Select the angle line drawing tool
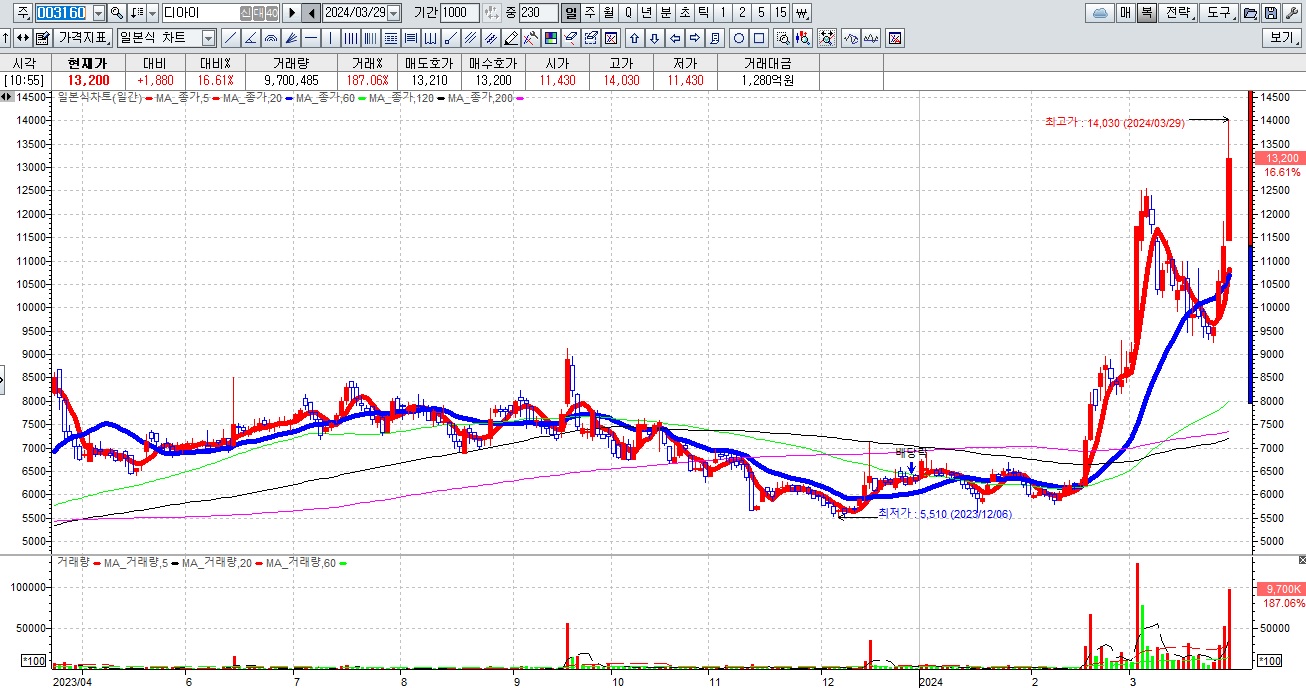This screenshot has height=688, width=1306. (250, 38)
